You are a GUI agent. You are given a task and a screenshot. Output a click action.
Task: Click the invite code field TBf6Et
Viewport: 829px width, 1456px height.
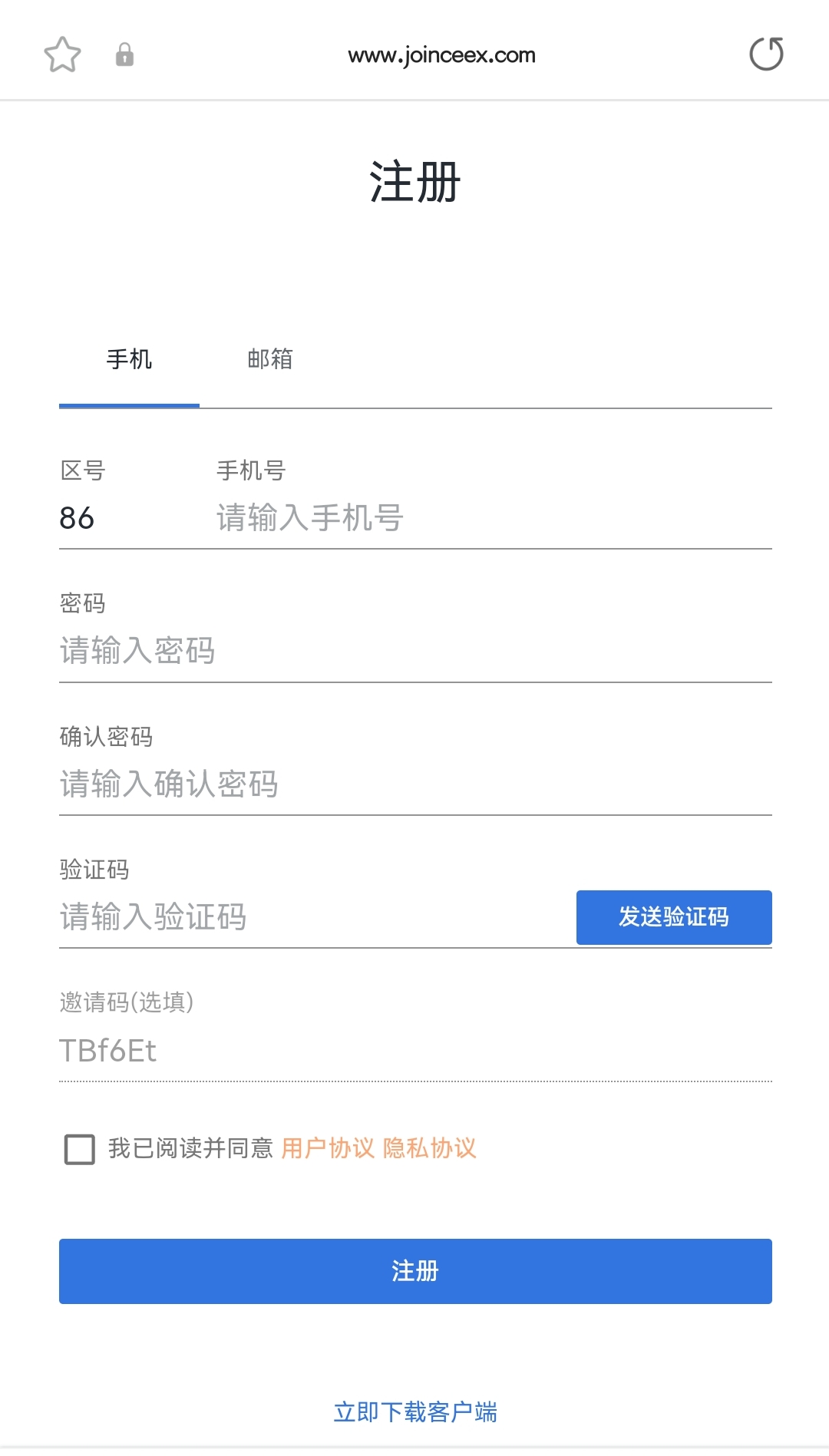[414, 1051]
